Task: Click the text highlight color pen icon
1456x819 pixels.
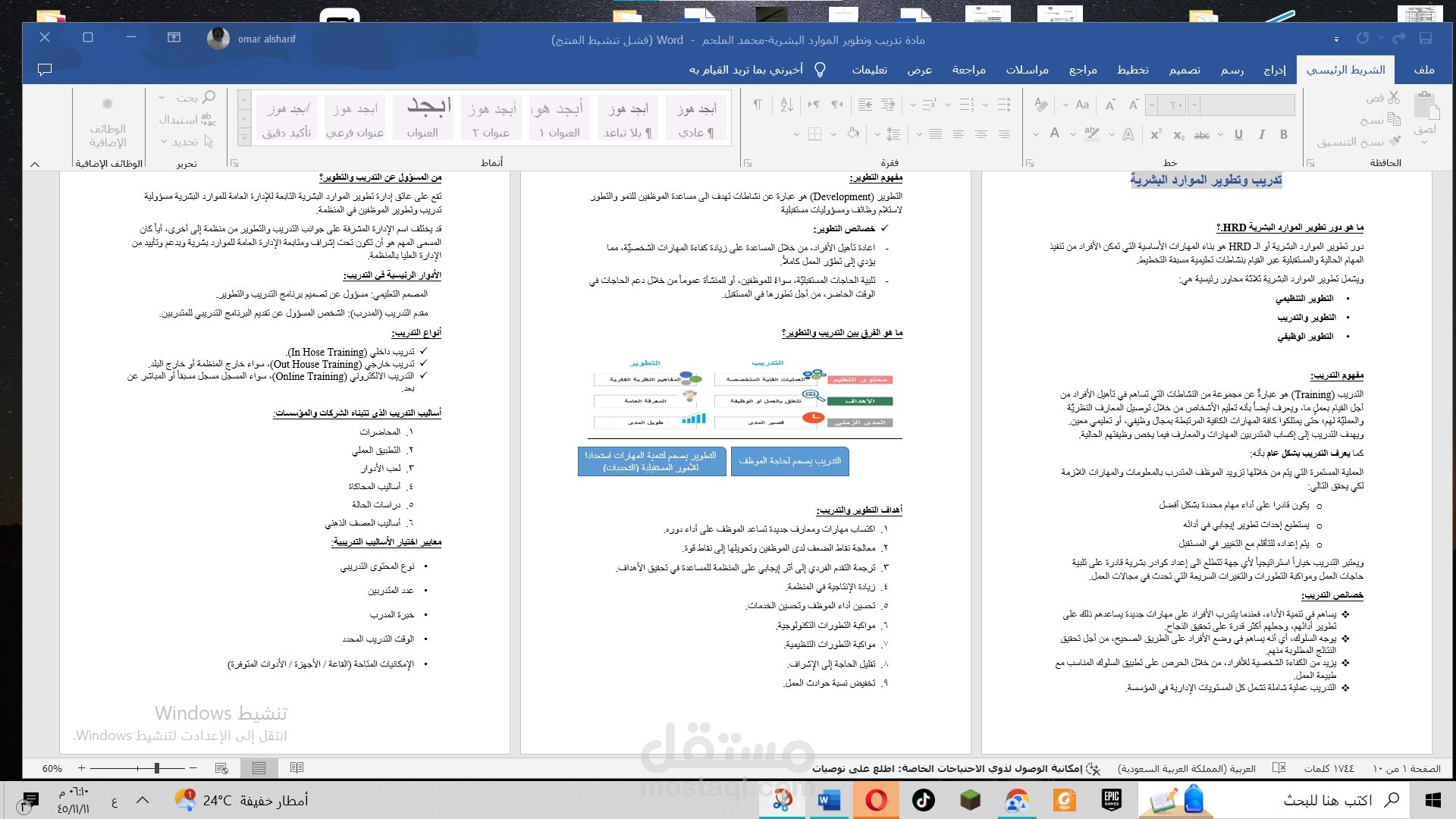Action: (x=1092, y=133)
